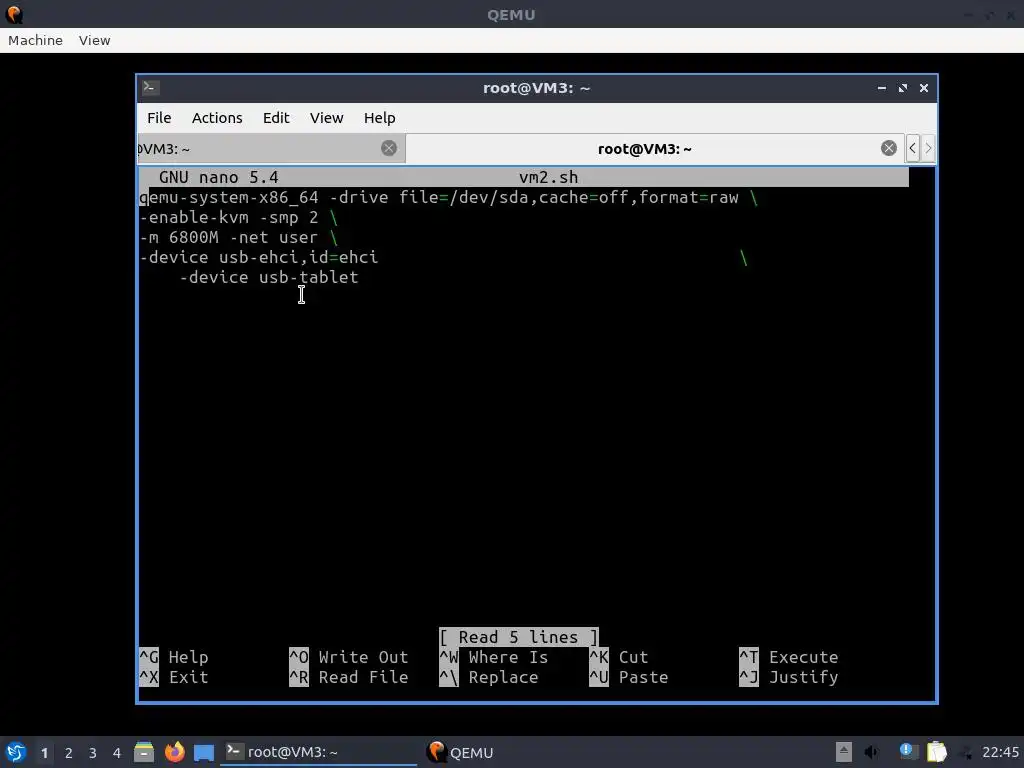
Task: Open the File menu in terminal
Action: point(159,118)
